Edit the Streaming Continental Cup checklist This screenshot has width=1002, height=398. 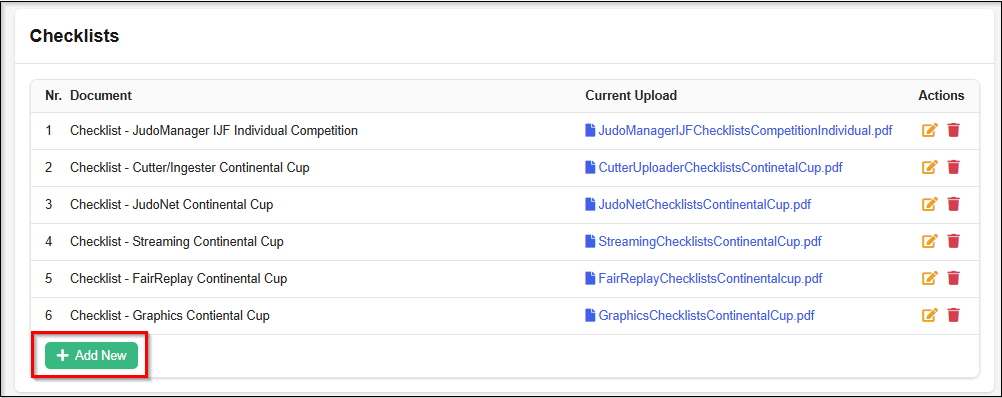click(929, 241)
